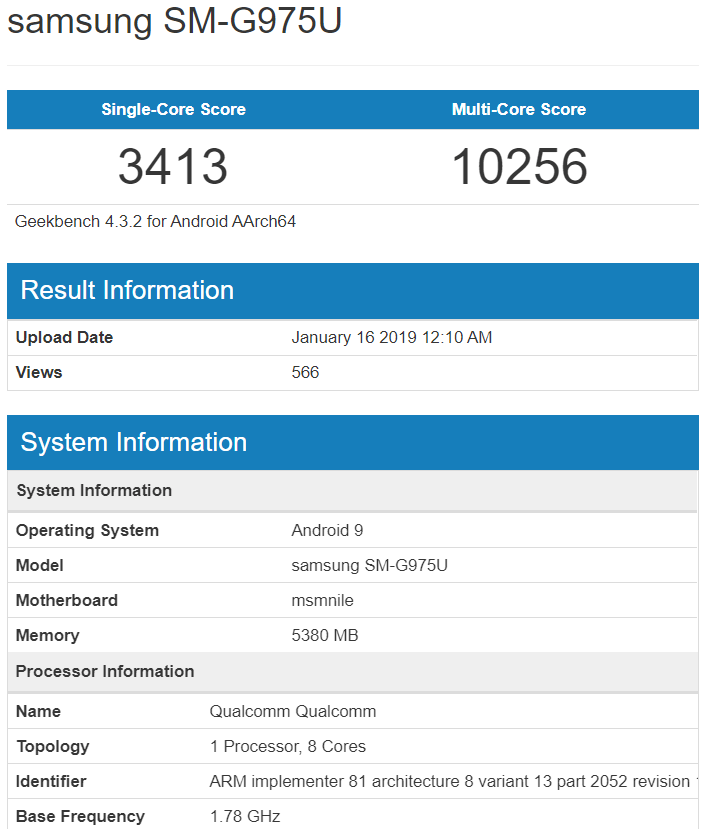The image size is (704, 829).
Task: Select the Multi-Core Score header
Action: coord(518,109)
